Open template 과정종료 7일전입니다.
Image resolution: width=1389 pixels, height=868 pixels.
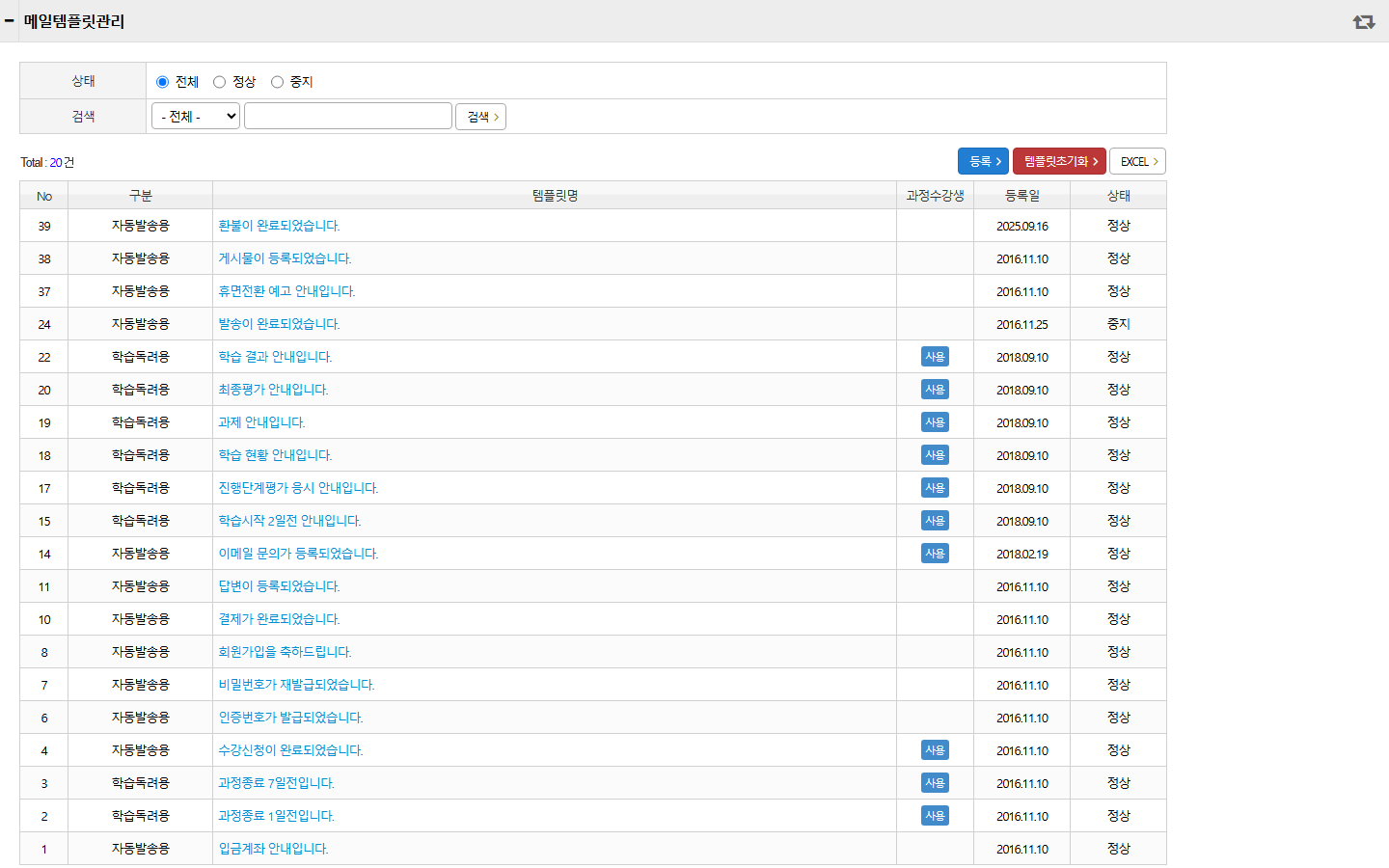(276, 783)
